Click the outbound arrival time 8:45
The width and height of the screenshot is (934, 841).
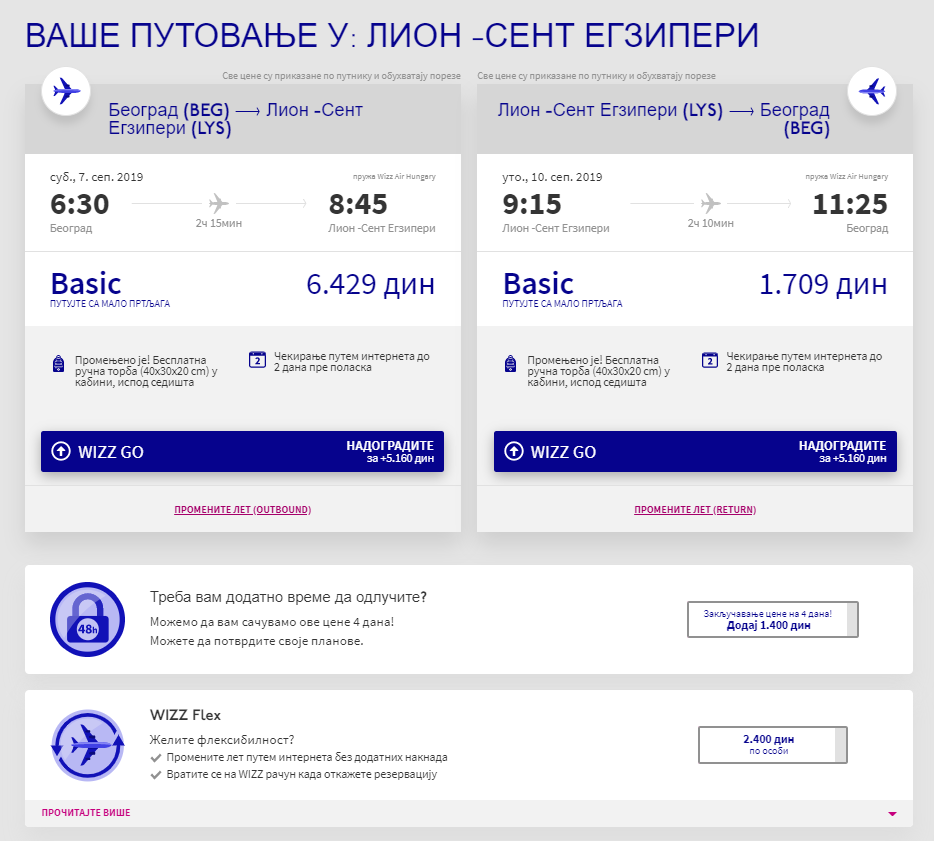tap(358, 204)
